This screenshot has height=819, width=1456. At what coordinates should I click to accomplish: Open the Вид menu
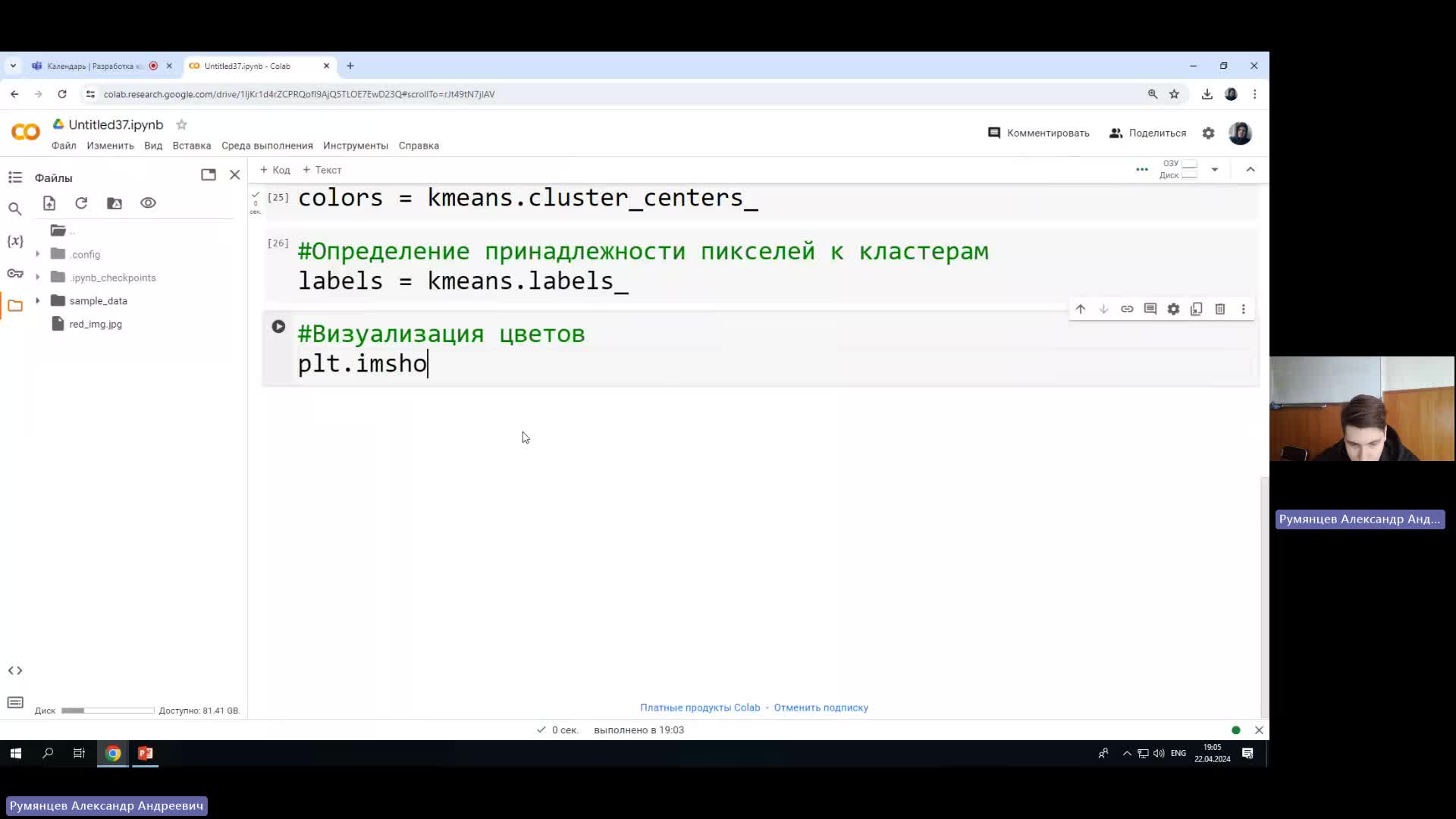pos(153,146)
